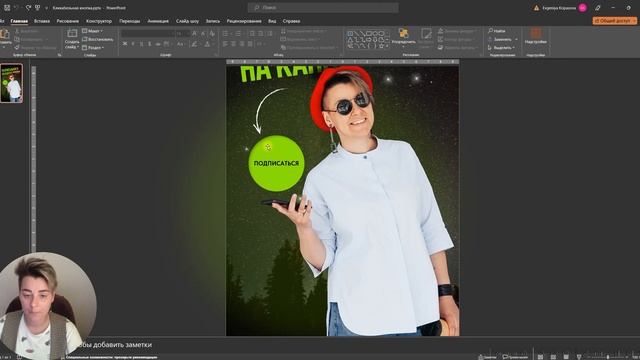Click the Save icon in quick access toolbar
640x360 pixels.
coord(7,8)
